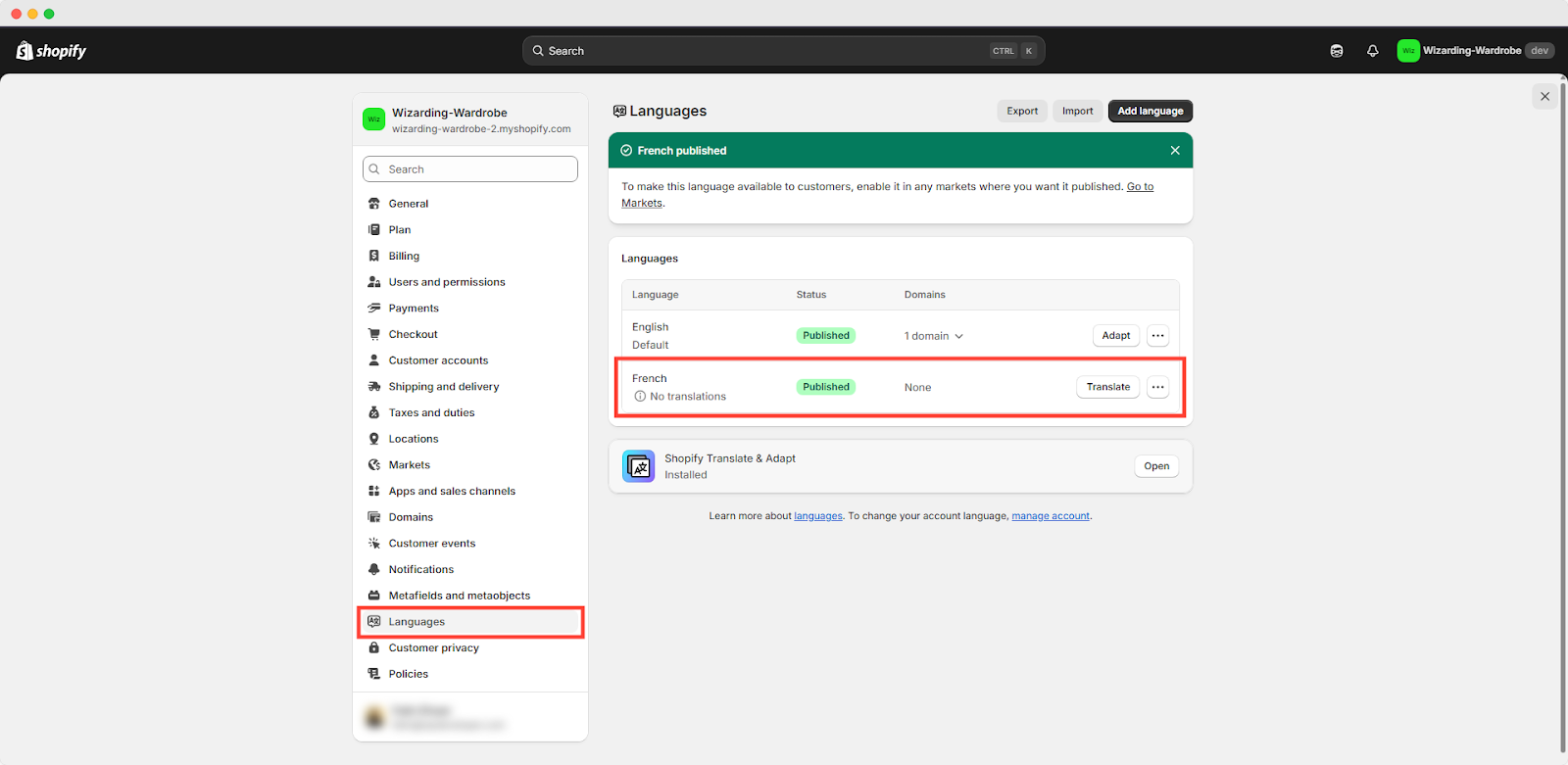Screen dimensions: 1568x765
Task: Click the Wizarding-Wardrobe store avatar in top bar
Action: tap(1408, 51)
